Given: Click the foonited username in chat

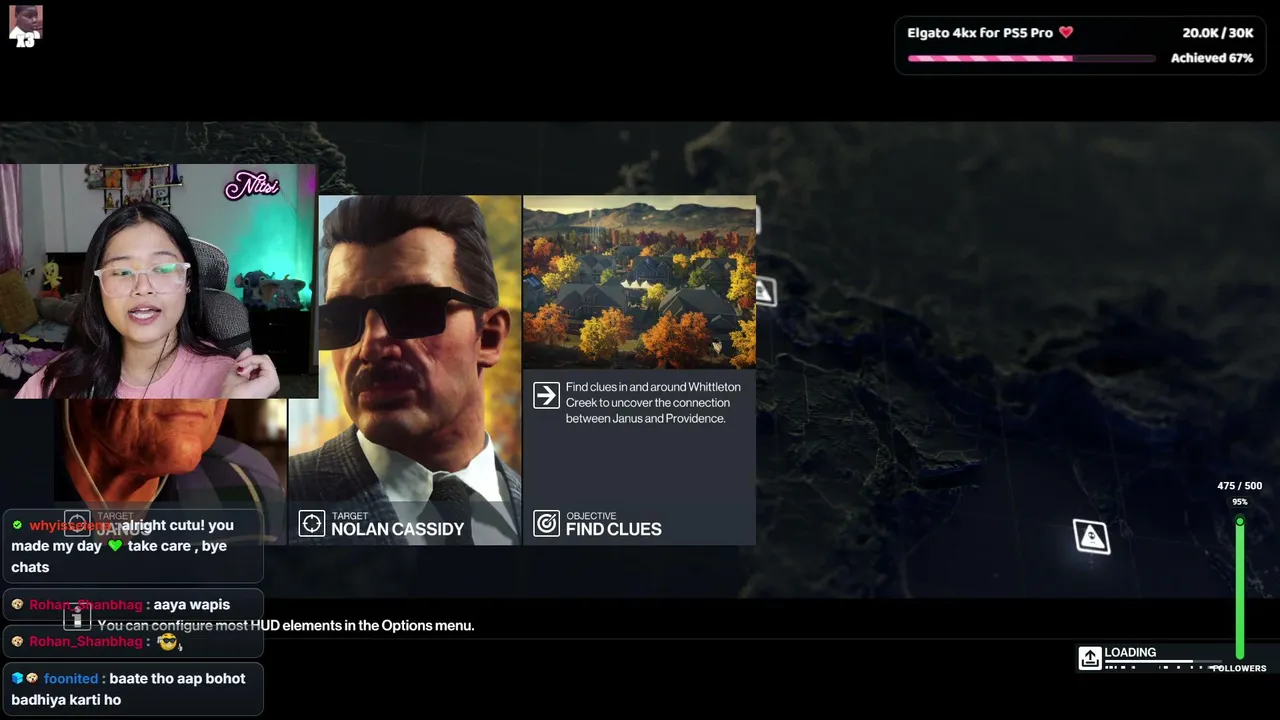Looking at the screenshot, I should (71, 678).
